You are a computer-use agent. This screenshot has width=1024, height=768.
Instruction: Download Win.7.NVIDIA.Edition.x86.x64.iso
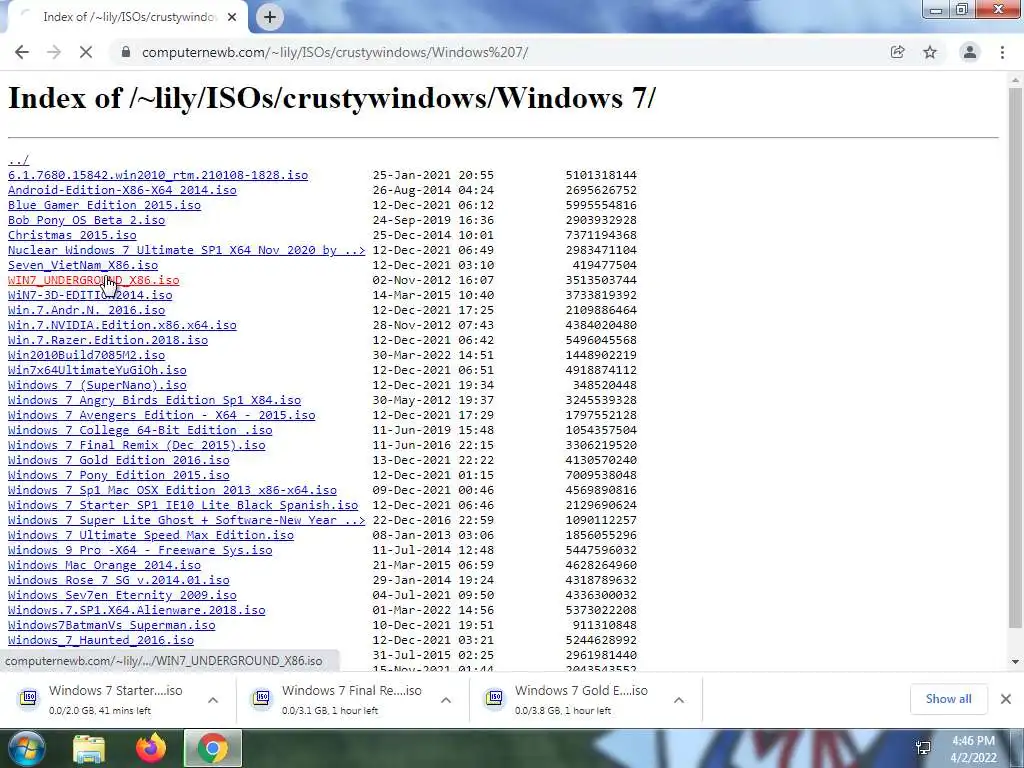pyautogui.click(x=122, y=325)
